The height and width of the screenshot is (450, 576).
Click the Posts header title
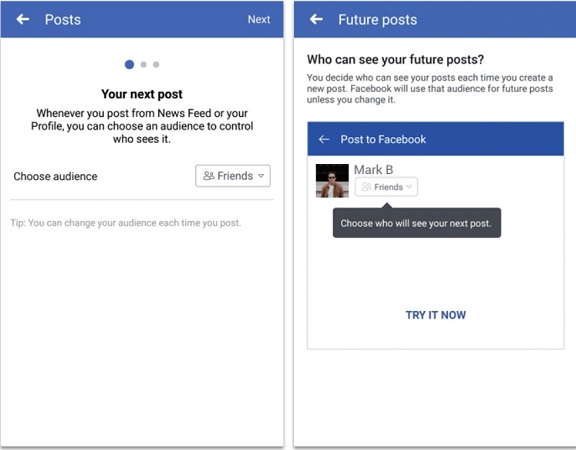63,19
